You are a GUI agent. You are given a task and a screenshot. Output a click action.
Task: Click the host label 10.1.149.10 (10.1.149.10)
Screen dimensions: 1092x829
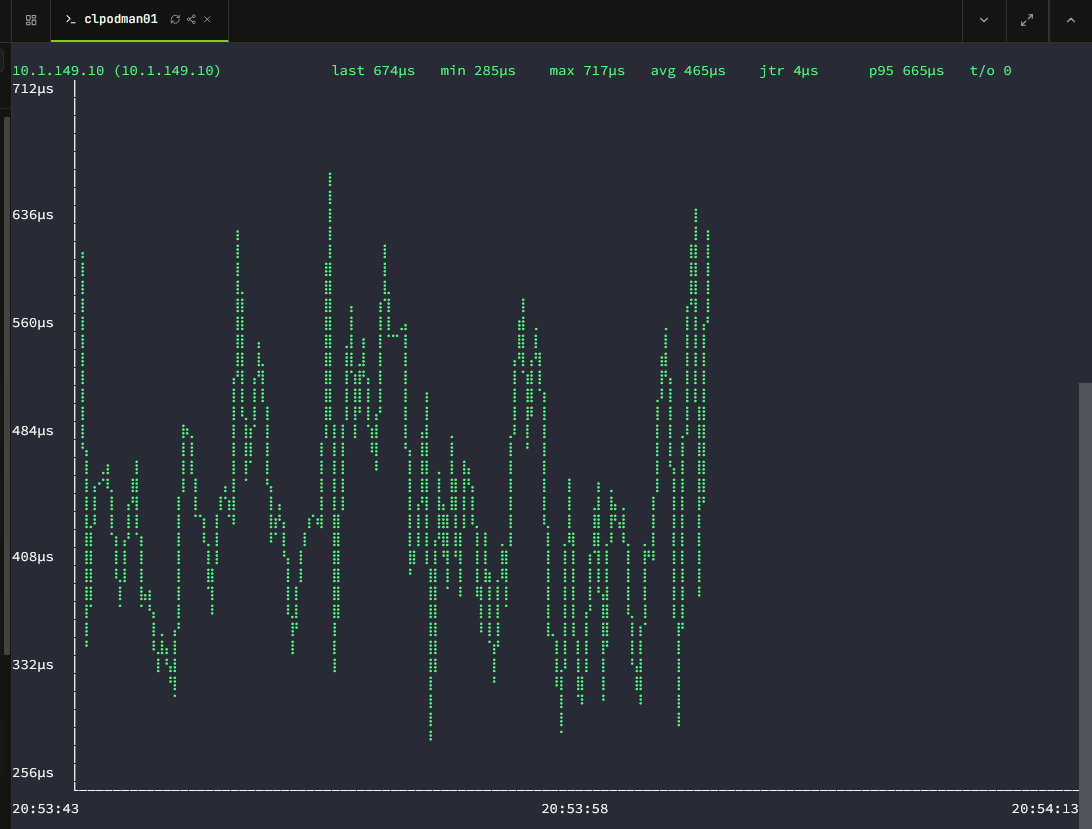click(x=116, y=70)
